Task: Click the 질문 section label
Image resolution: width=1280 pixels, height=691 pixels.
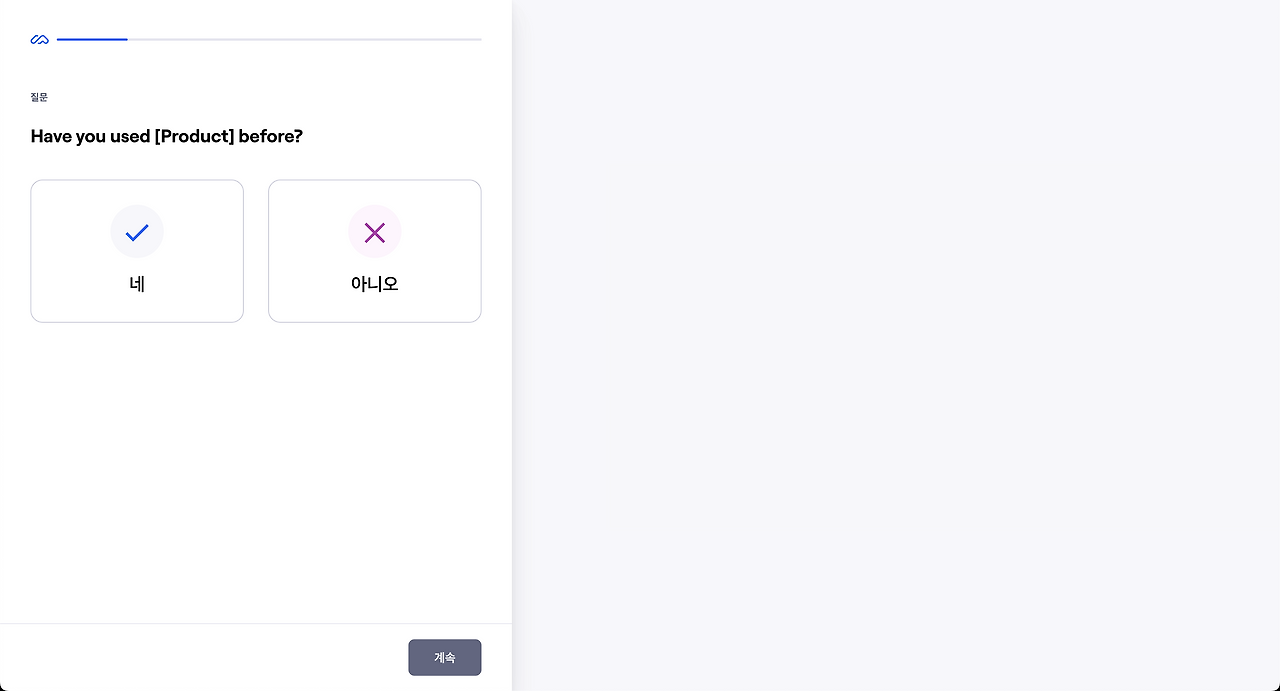Action: 39,97
